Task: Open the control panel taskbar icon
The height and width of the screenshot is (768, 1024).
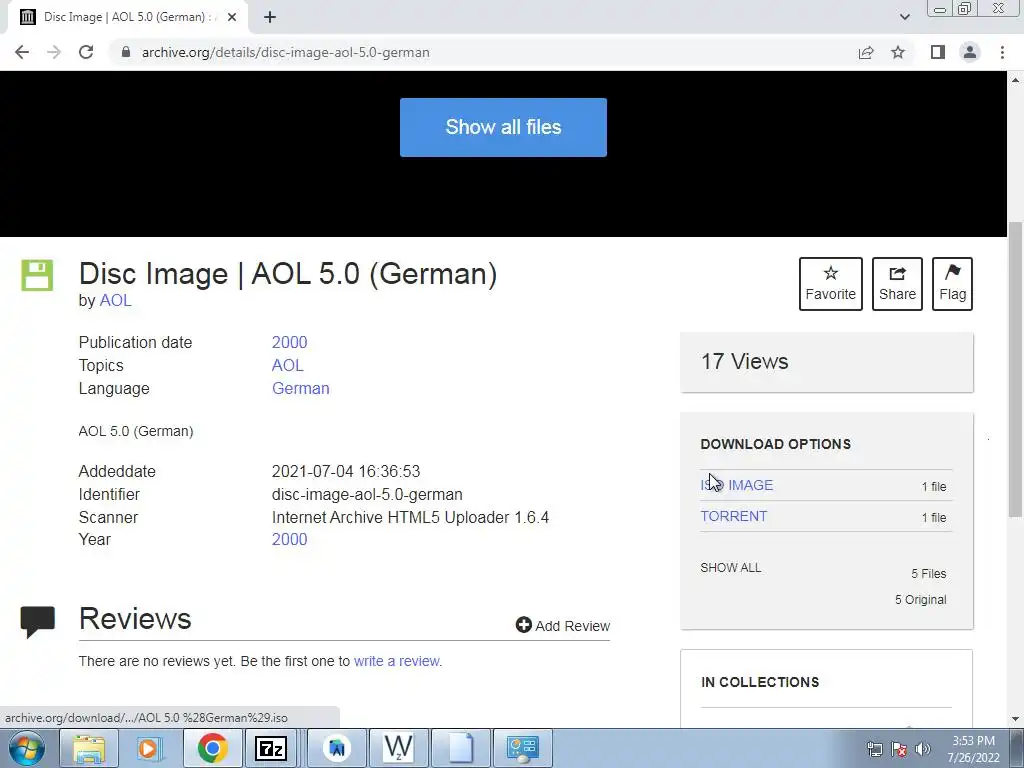Action: coord(522,748)
